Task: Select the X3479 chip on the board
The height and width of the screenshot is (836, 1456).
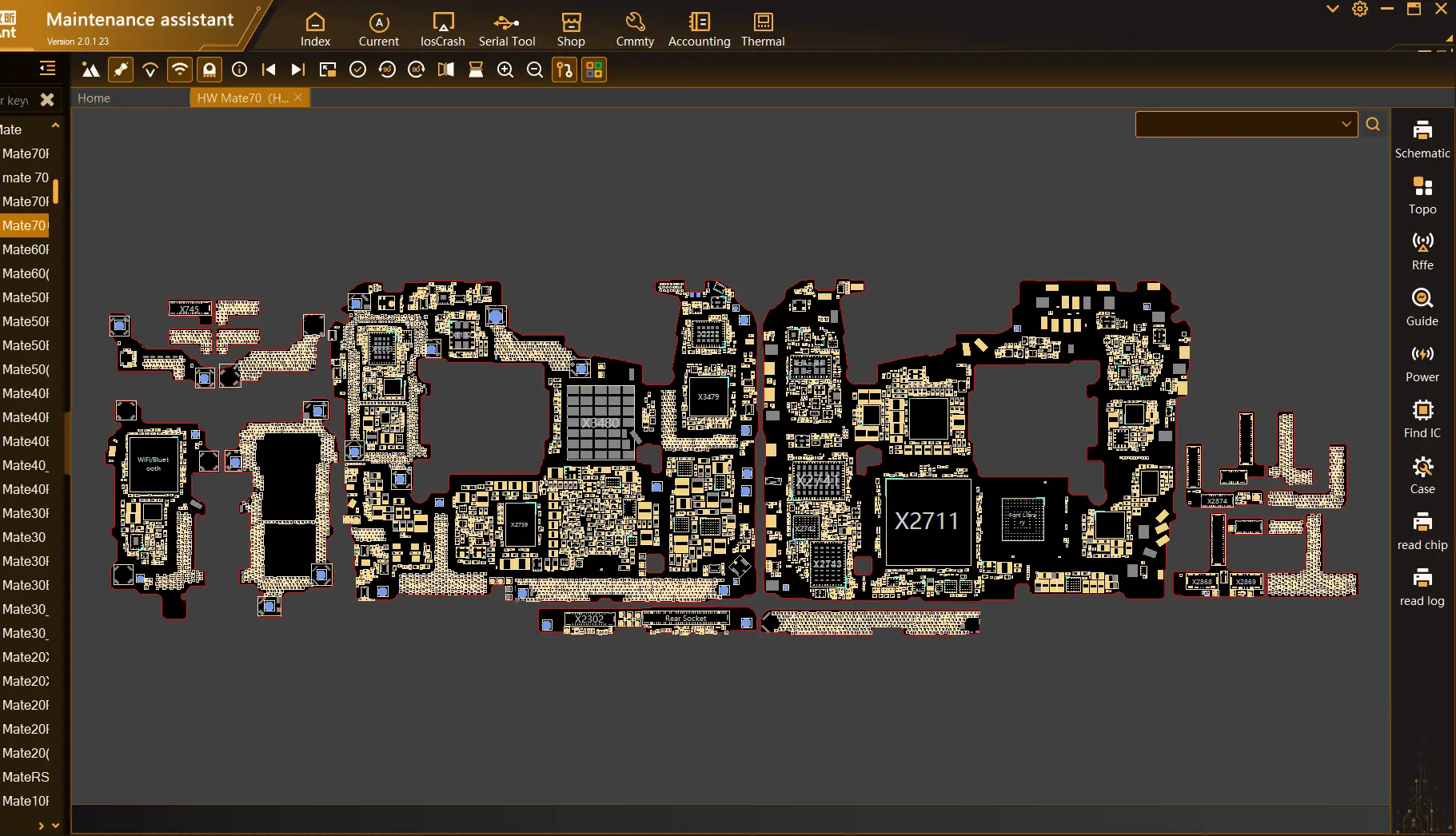Action: [x=708, y=396]
